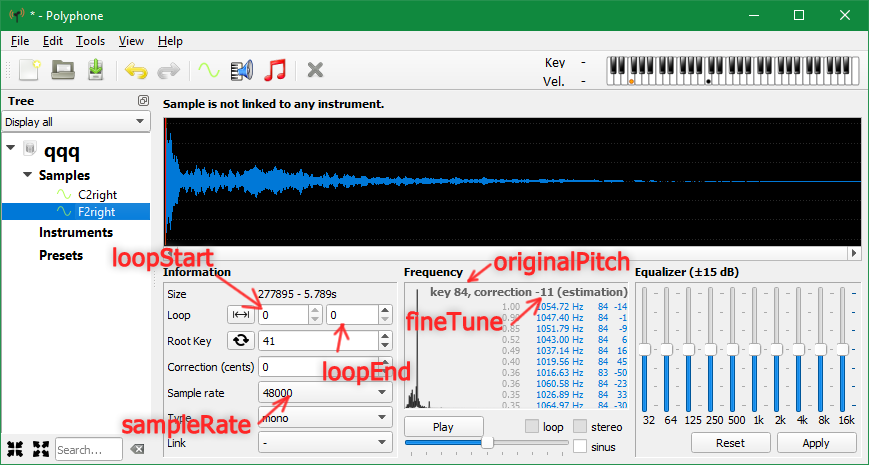Click the Loop set full-length button
Screen dimensions: 869x465
pyautogui.click(x=241, y=314)
